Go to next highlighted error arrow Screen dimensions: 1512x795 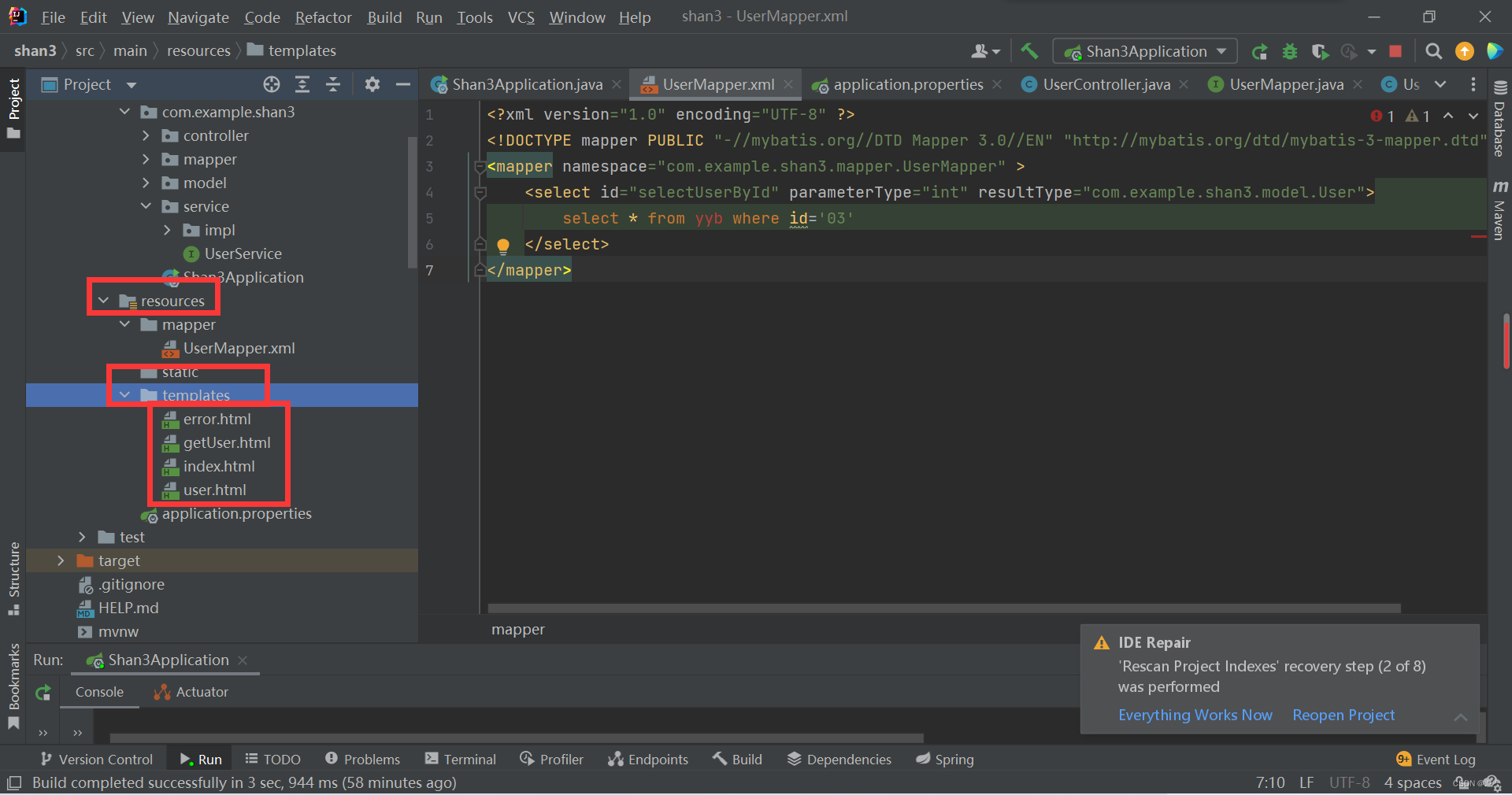[x=1473, y=116]
